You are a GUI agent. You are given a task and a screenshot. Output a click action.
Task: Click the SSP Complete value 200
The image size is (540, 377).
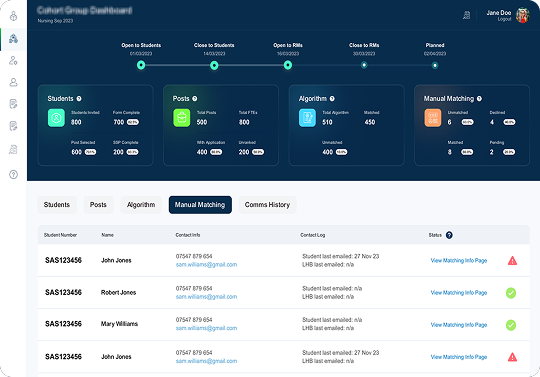pos(118,152)
